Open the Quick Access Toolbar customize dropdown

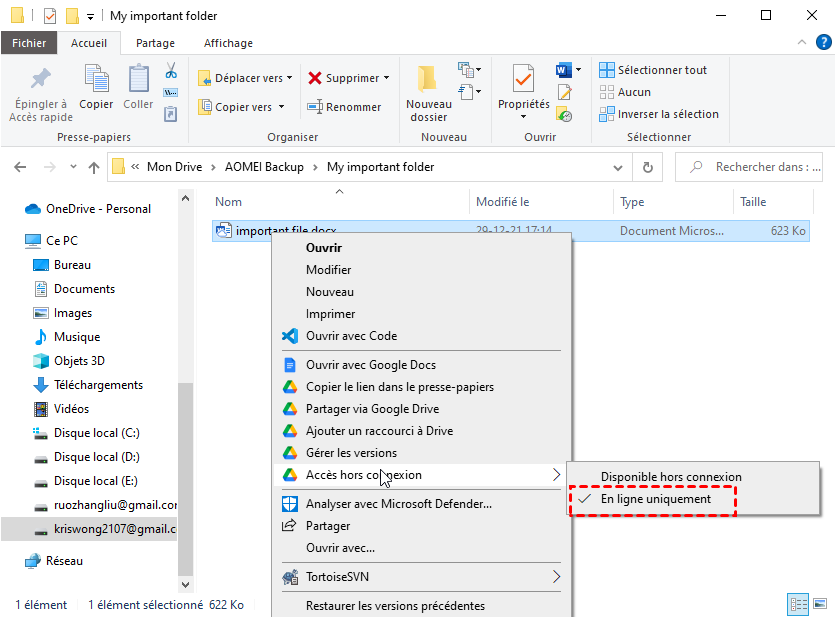(x=91, y=17)
